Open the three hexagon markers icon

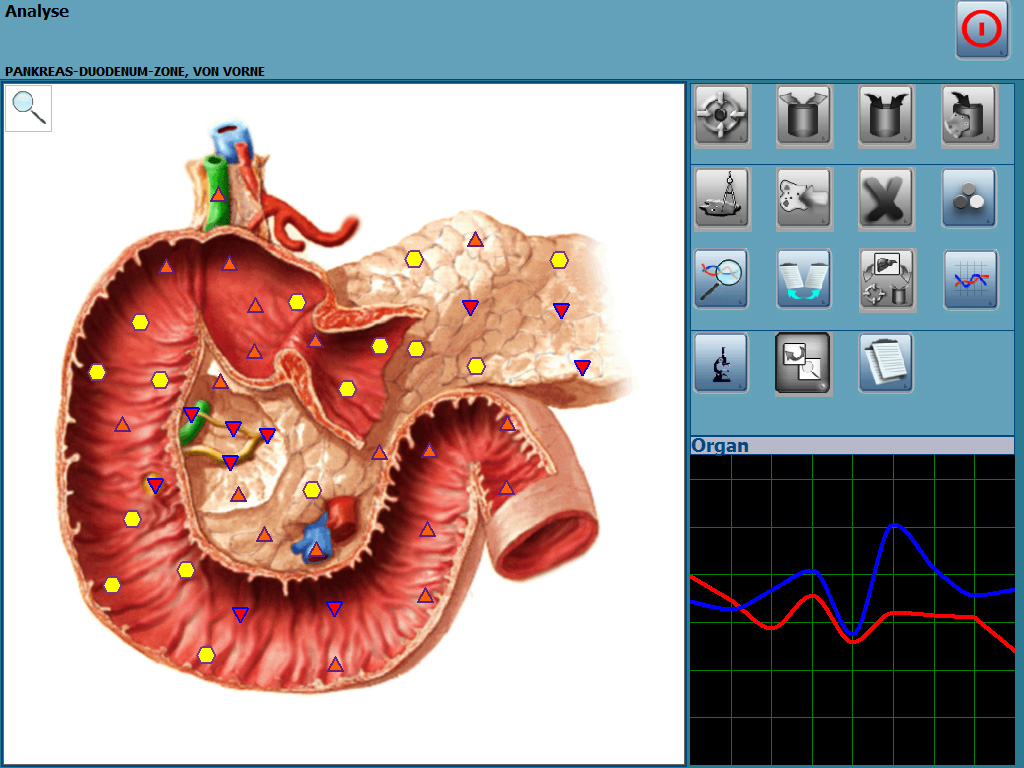click(x=968, y=197)
